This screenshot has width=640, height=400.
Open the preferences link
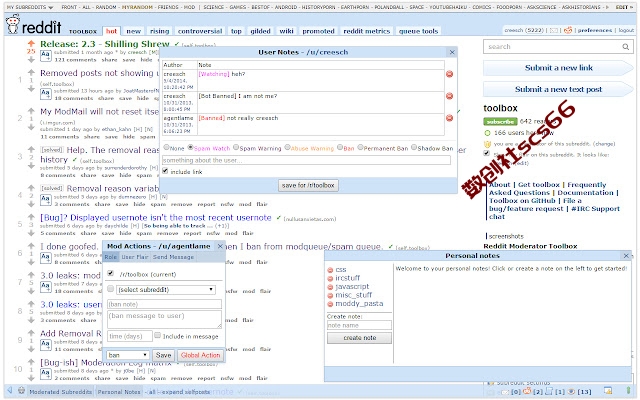pos(595,30)
